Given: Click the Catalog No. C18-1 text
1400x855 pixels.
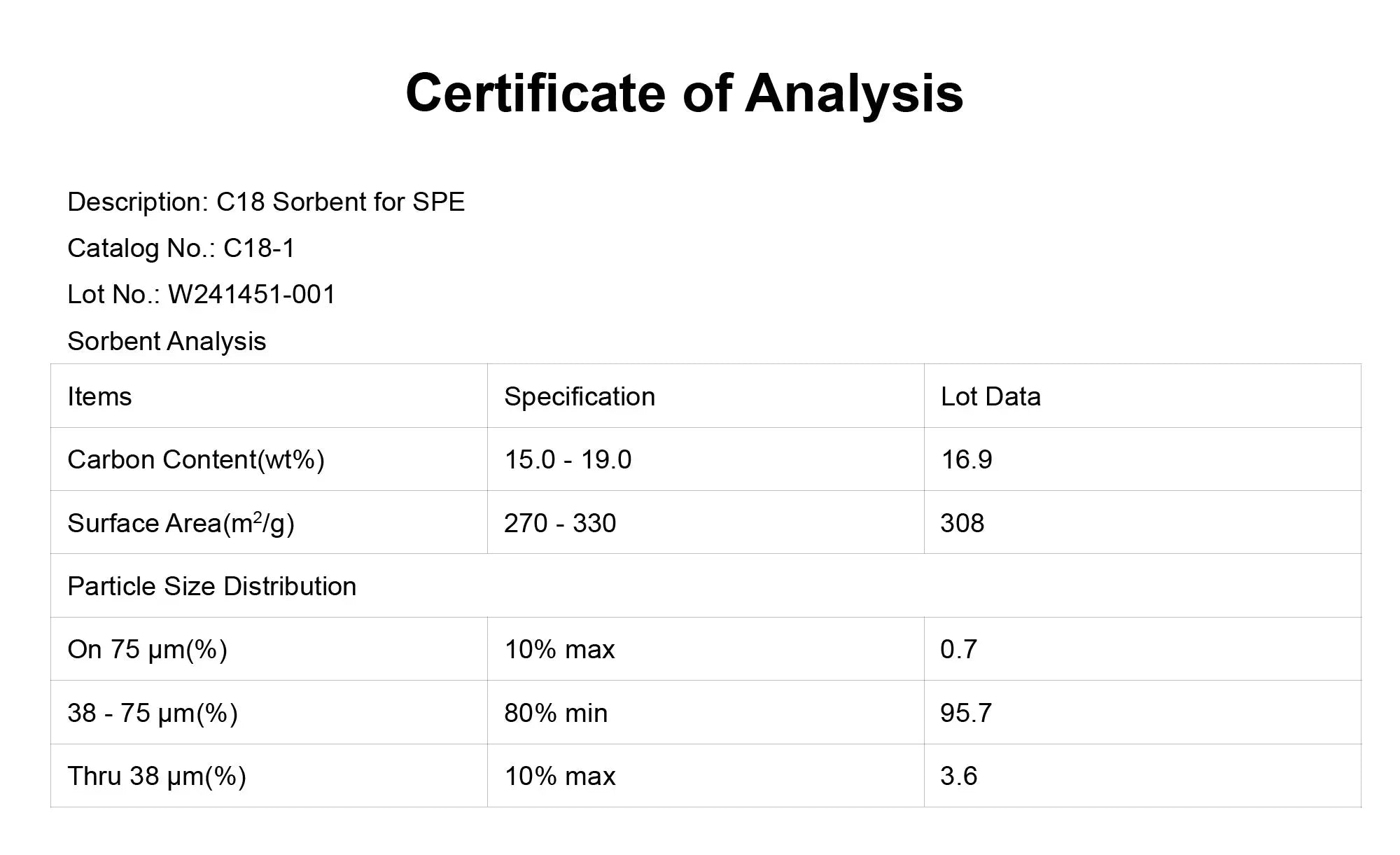Looking at the screenshot, I should pos(181,248).
